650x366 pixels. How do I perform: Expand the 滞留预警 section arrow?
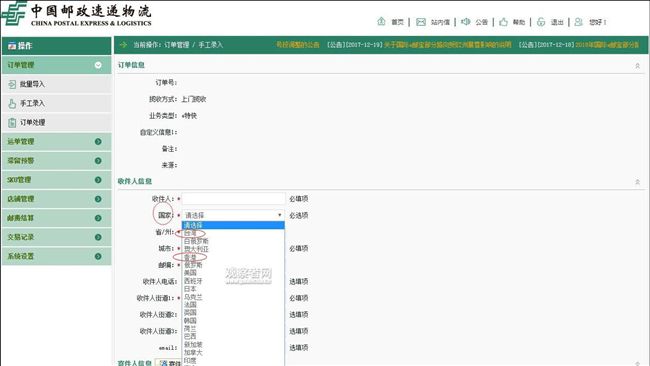[98, 161]
